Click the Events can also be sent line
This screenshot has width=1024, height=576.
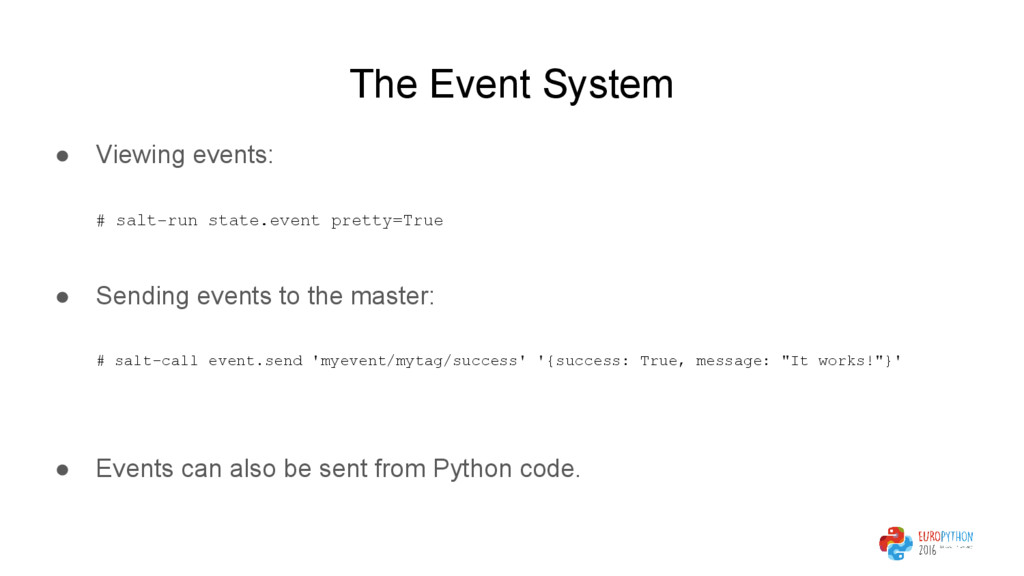pos(338,469)
